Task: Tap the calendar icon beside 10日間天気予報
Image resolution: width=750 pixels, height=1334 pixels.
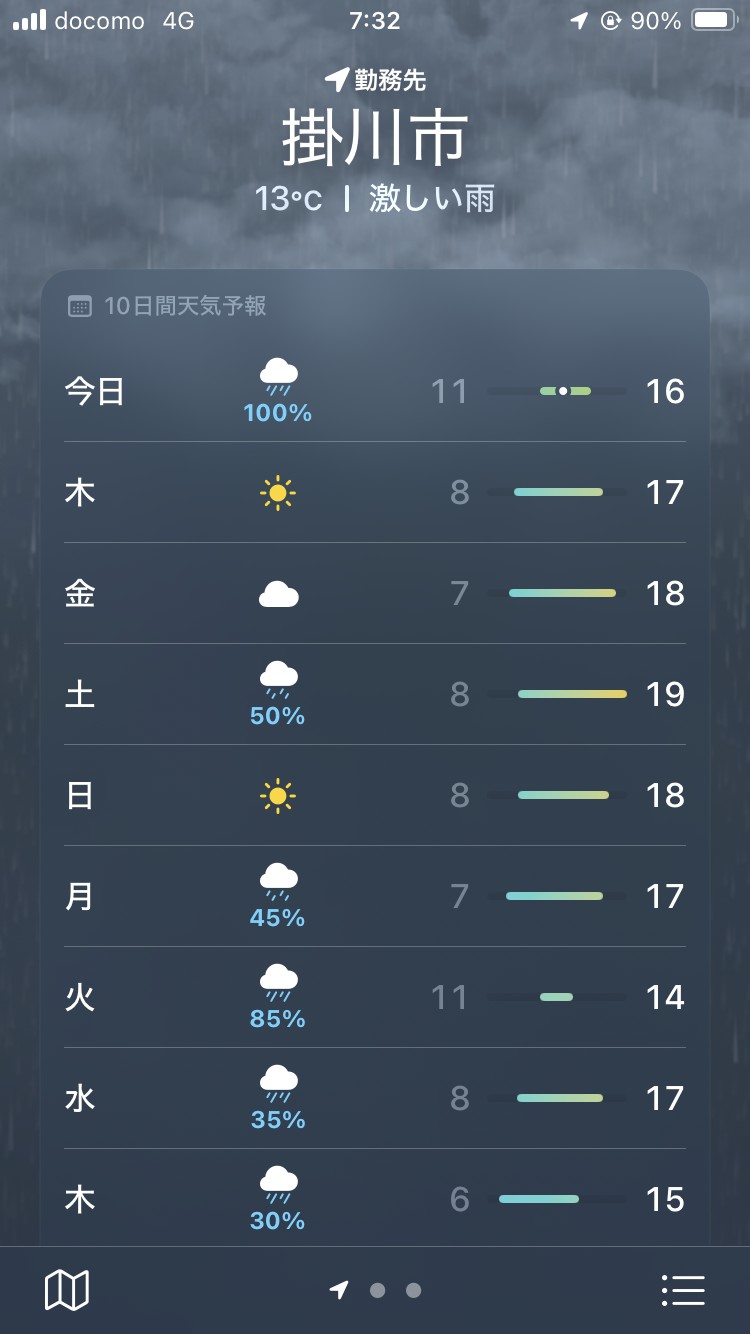Action: [80, 306]
